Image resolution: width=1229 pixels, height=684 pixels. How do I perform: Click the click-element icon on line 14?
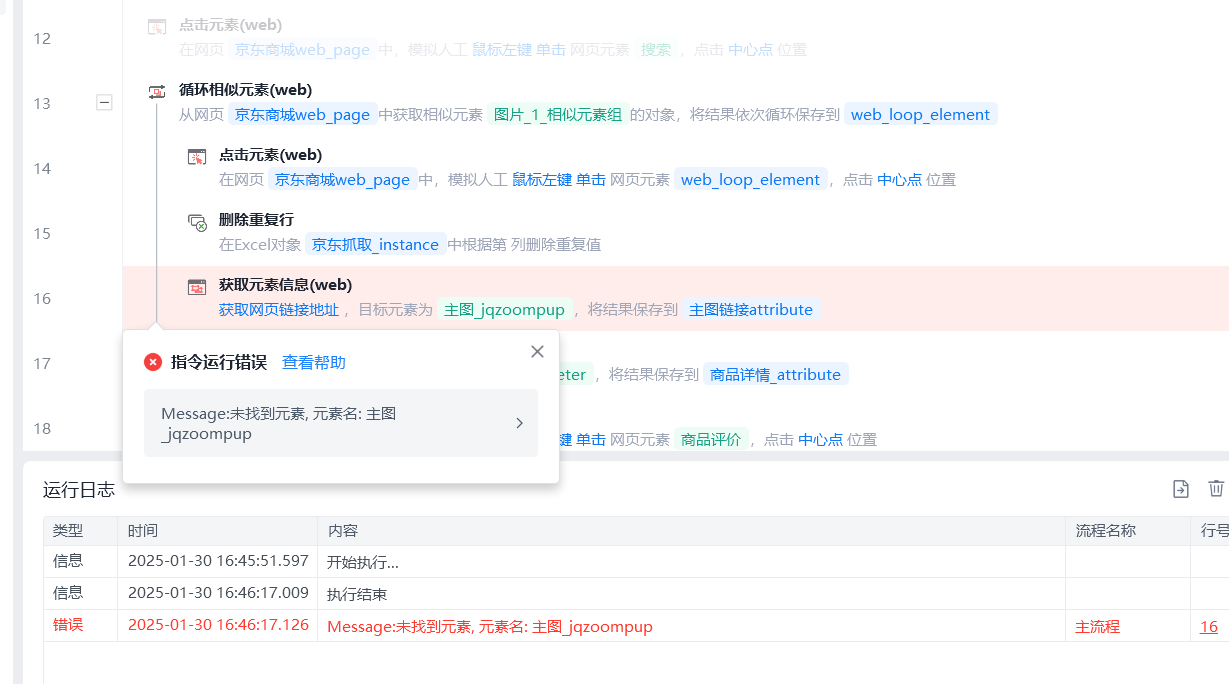click(x=197, y=156)
